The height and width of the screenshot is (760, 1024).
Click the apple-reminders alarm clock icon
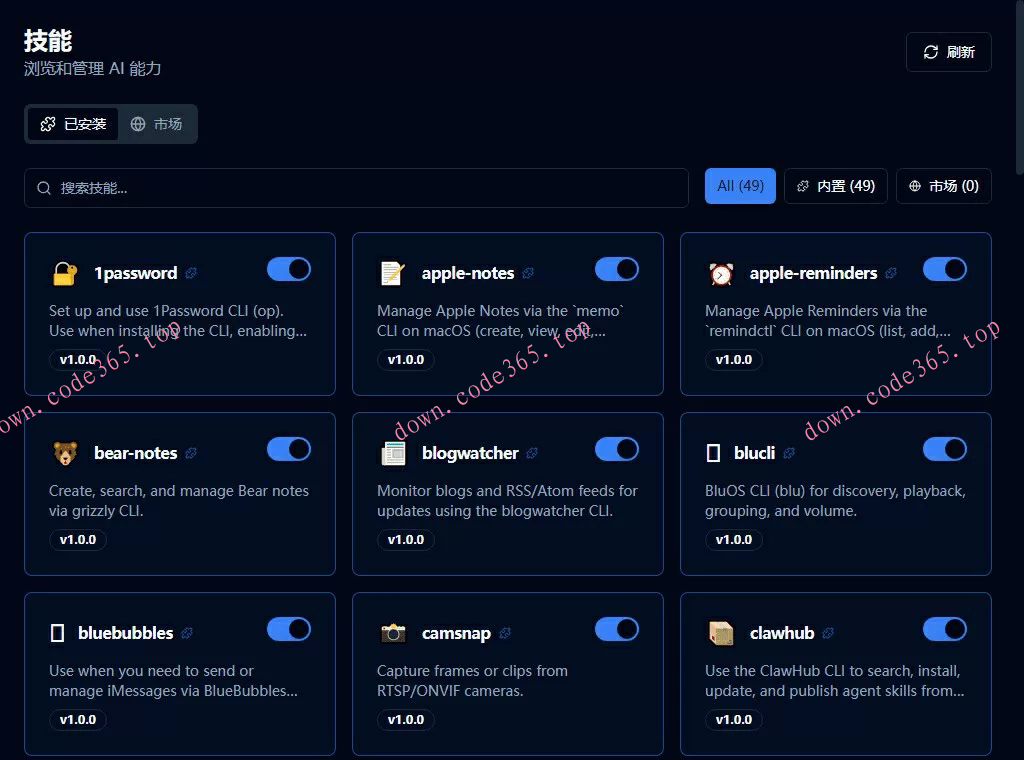point(720,273)
